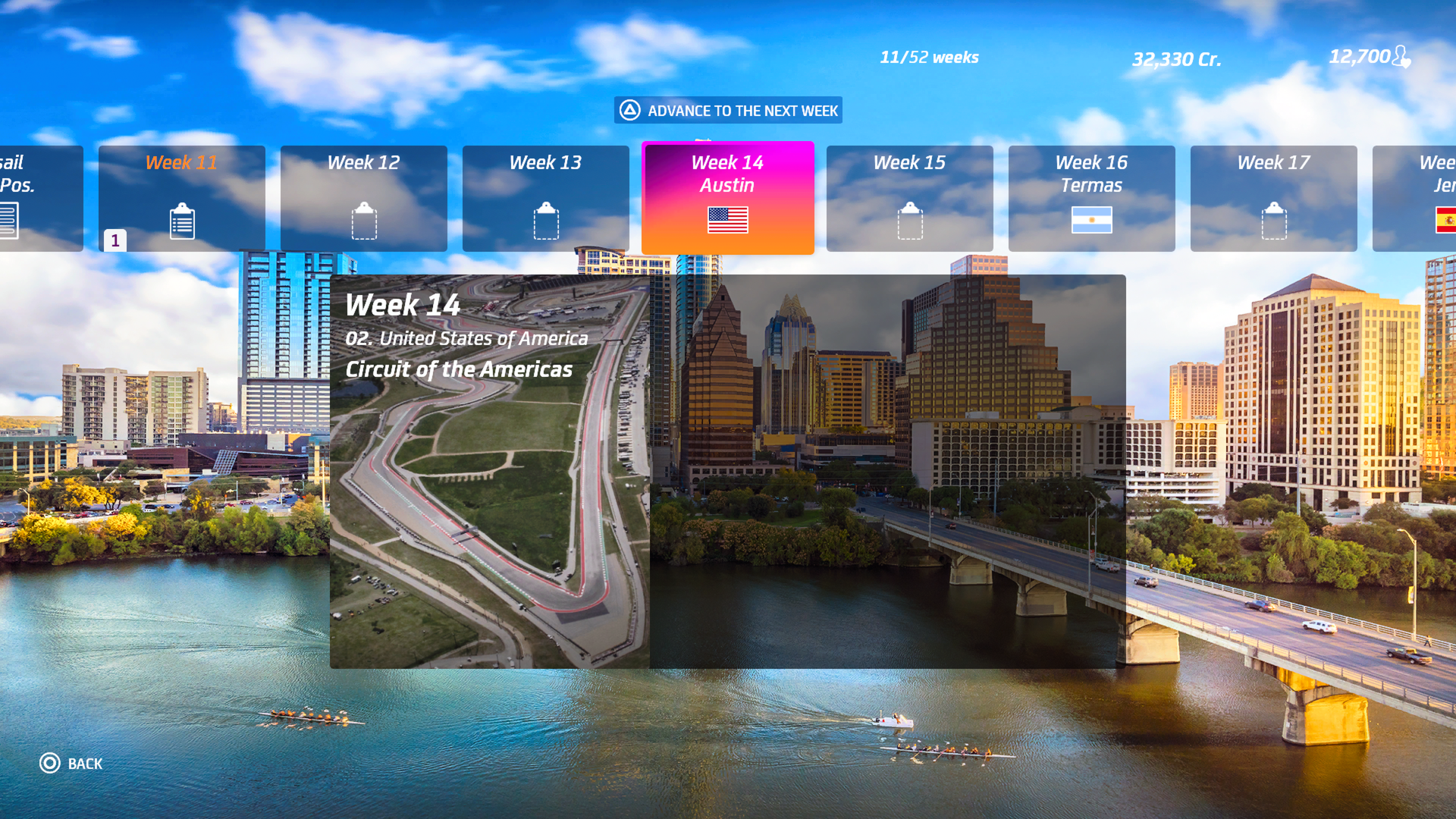Click the empty clipboard icon in Week 15
This screenshot has width=1456, height=819.
tap(910, 221)
